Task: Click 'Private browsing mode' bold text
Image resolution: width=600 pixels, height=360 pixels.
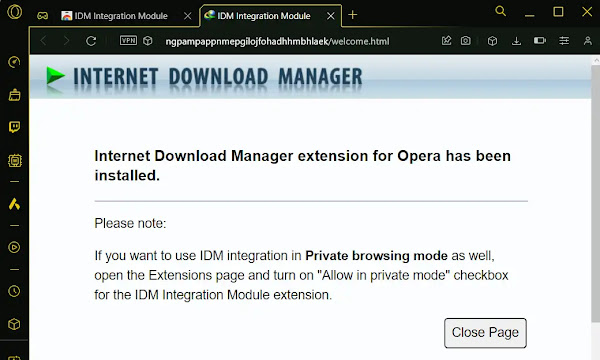Action: [x=376, y=256]
